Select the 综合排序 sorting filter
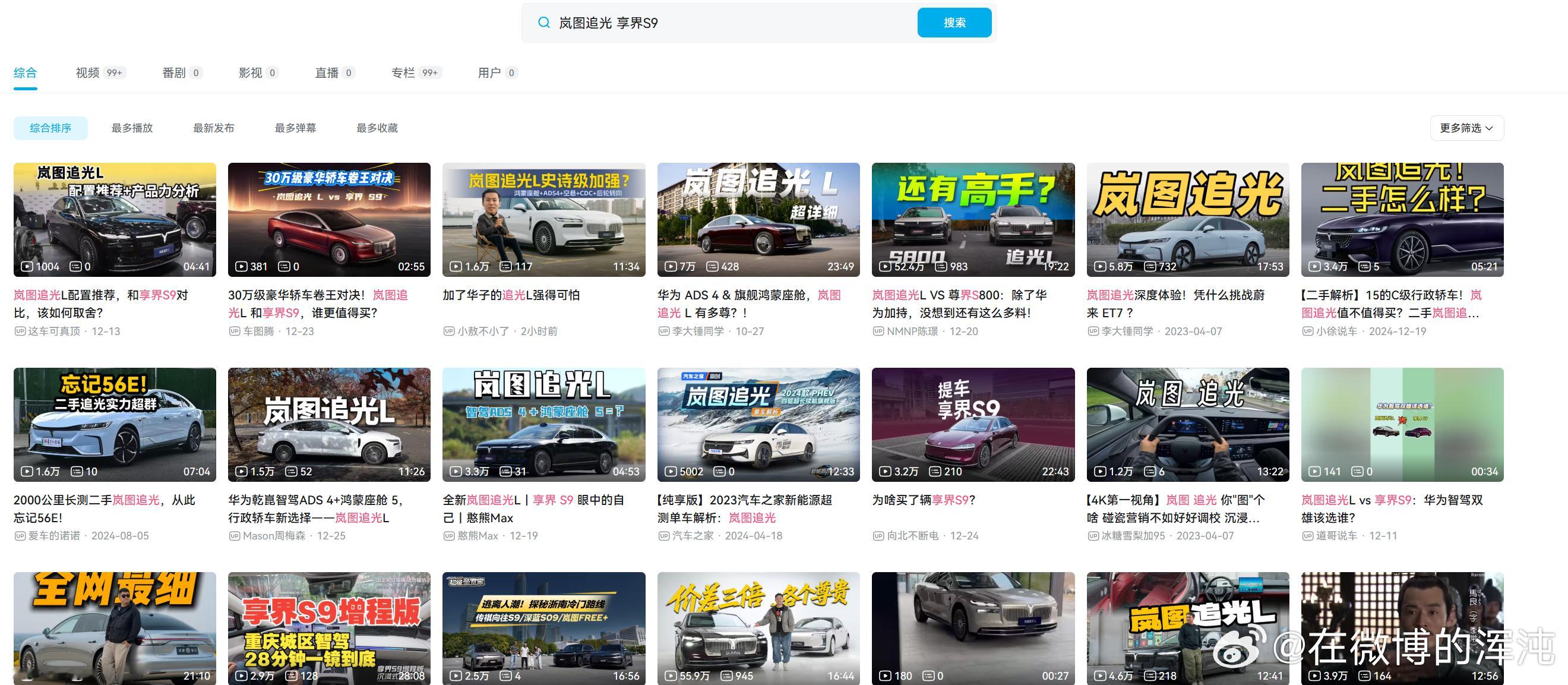Screen dimensions: 1568x685 click(x=50, y=128)
